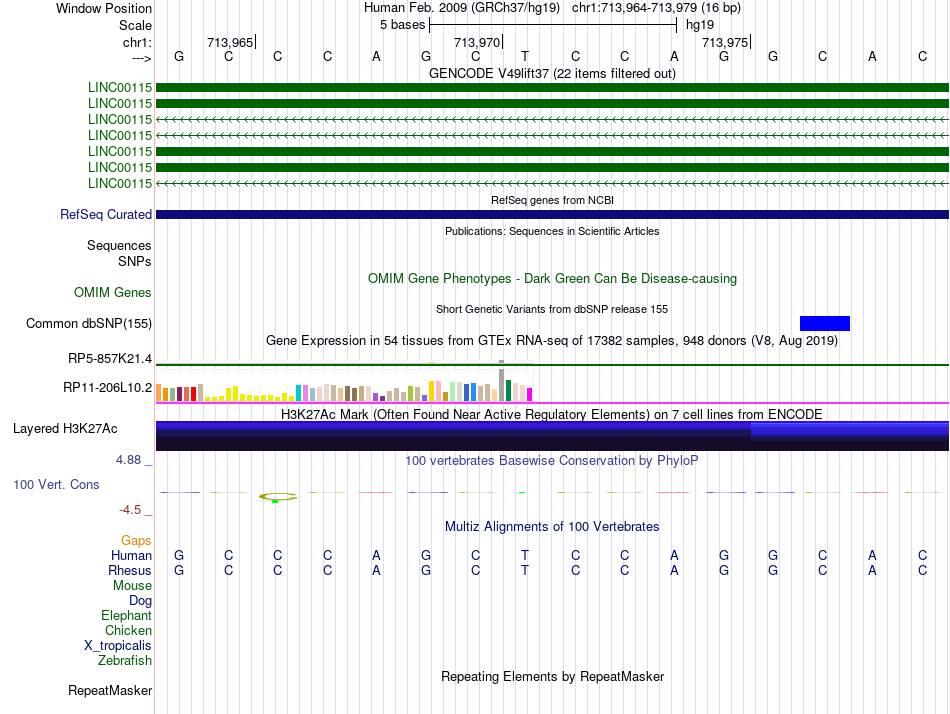The height and width of the screenshot is (714, 950).
Task: Click the GENCODE V49lift37 track title
Action: (552, 73)
